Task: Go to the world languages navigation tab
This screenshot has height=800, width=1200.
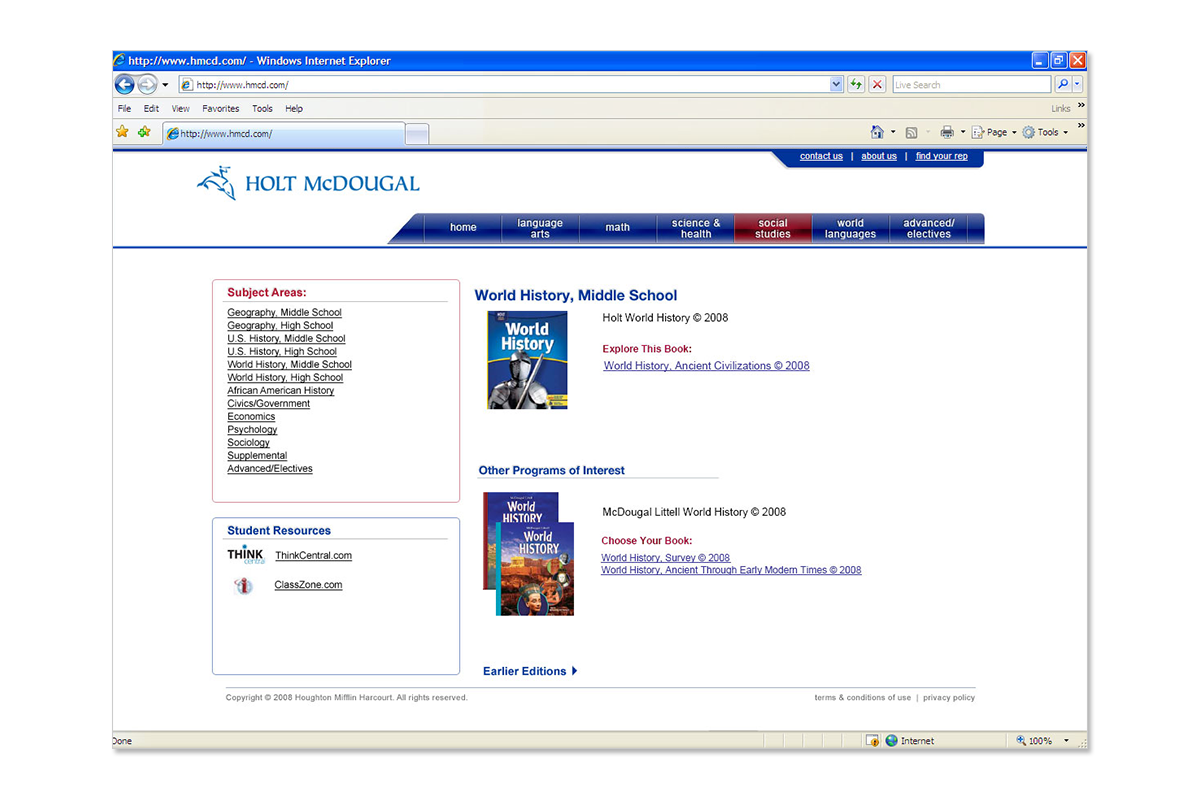Action: 850,228
